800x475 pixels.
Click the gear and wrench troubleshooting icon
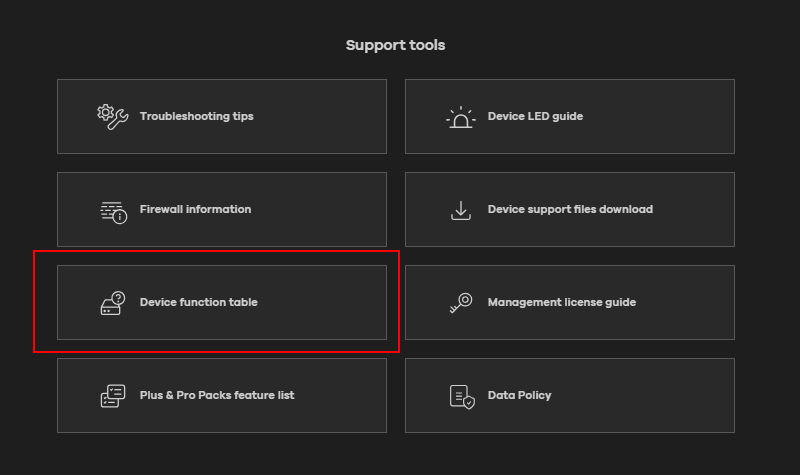coord(112,116)
